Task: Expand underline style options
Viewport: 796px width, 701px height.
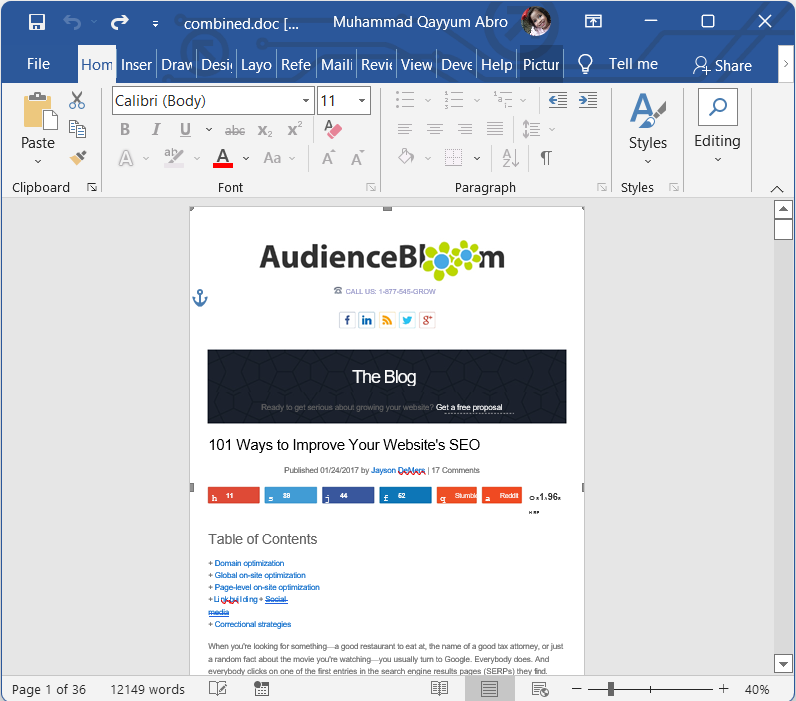Action: click(x=209, y=129)
